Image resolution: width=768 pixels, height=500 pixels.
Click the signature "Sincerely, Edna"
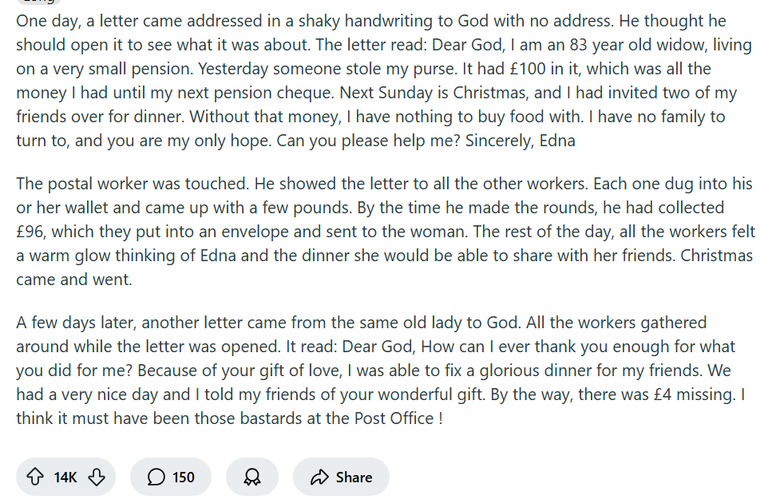(x=520, y=141)
